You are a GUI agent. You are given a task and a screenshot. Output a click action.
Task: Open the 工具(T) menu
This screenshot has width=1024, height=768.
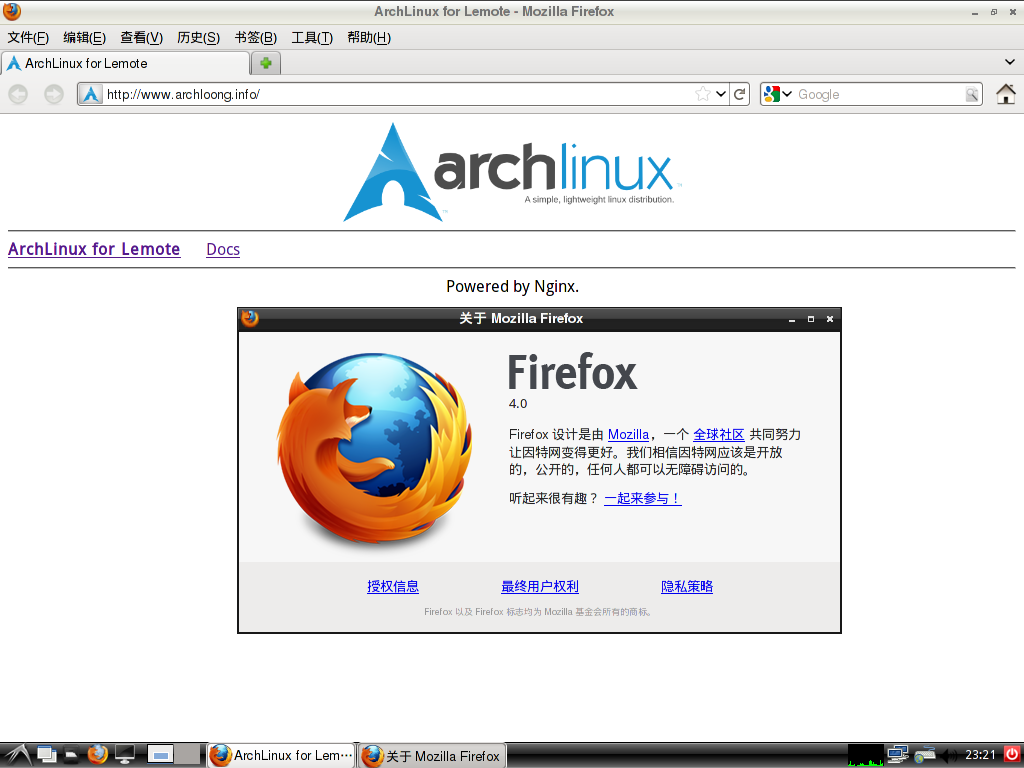(312, 38)
